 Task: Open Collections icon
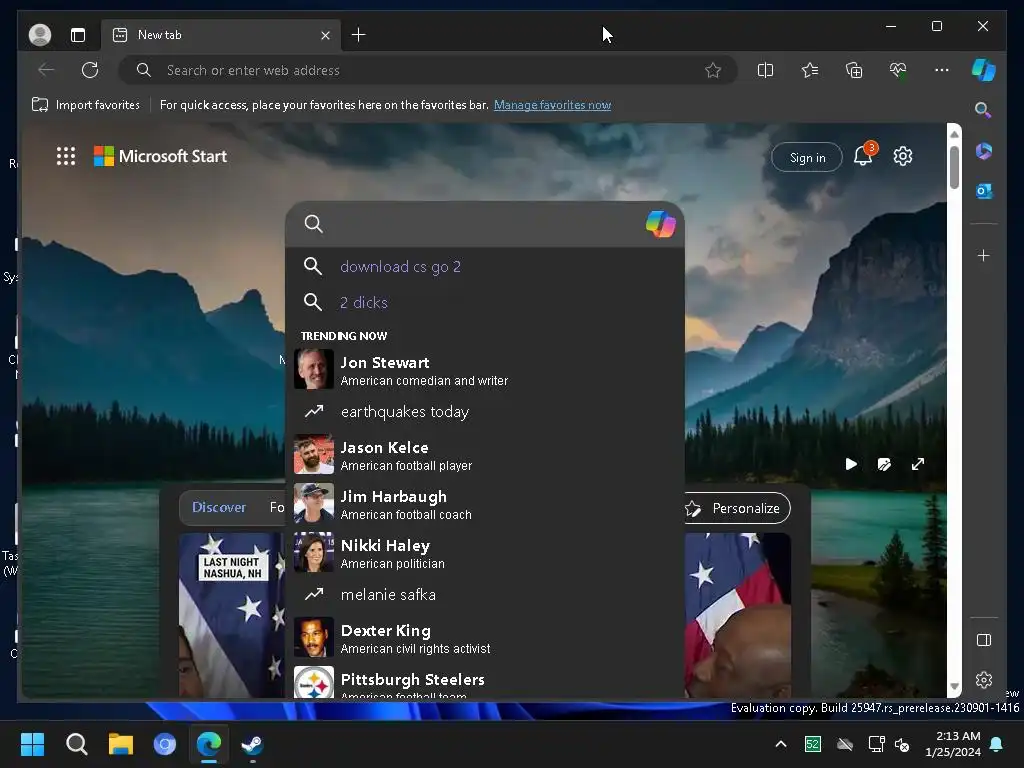point(854,70)
